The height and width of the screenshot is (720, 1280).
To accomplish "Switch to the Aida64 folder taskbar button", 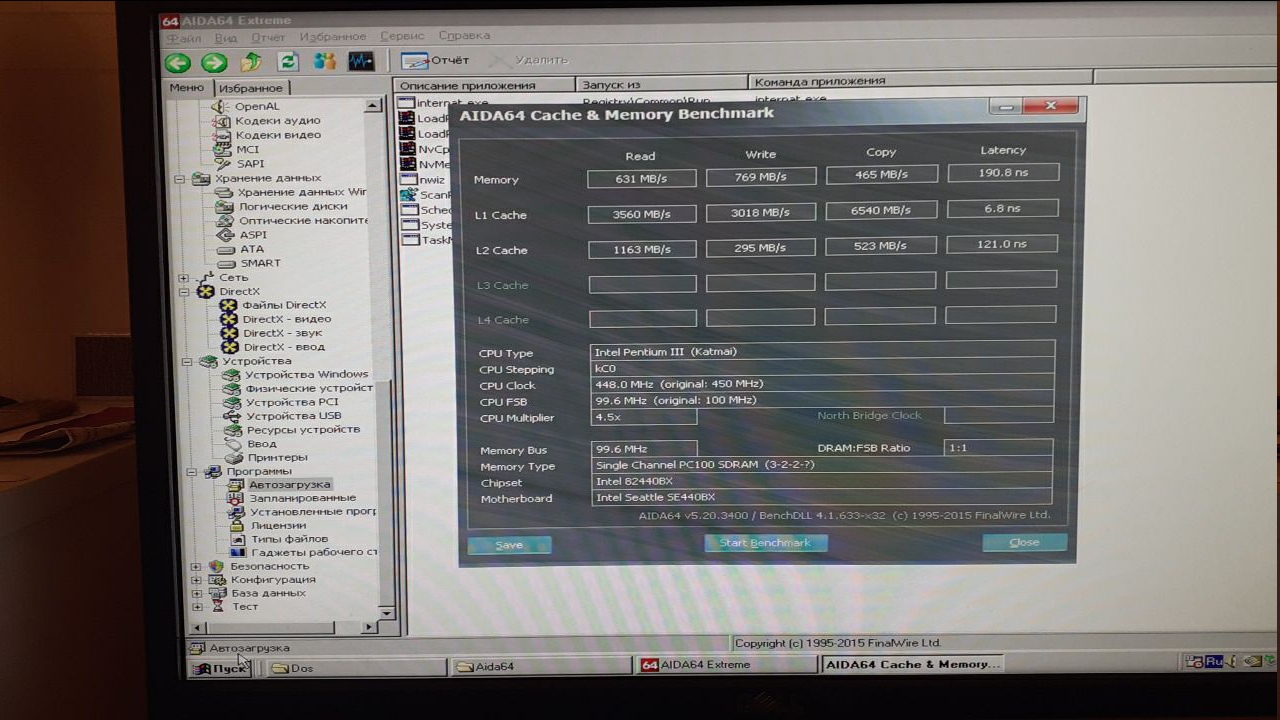I will pyautogui.click(x=541, y=666).
